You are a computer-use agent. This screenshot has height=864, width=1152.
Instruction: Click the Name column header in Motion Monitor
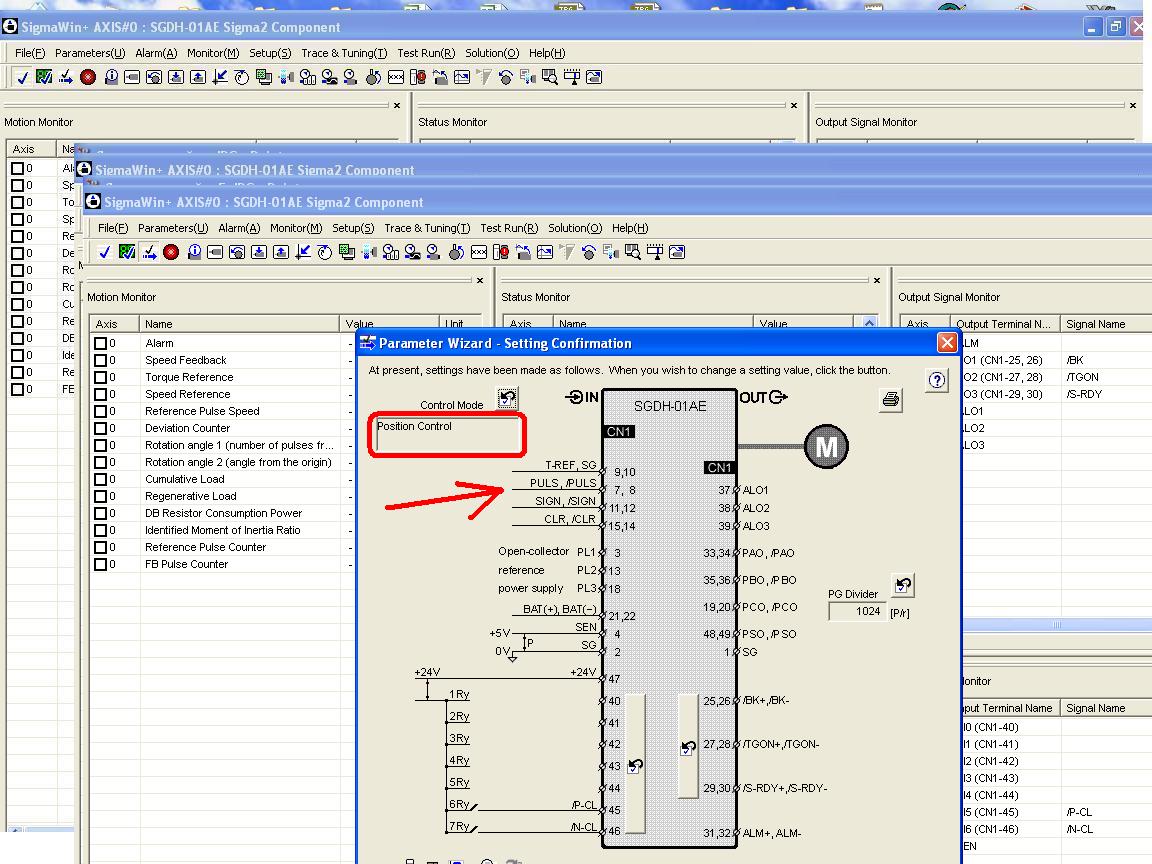tap(239, 323)
